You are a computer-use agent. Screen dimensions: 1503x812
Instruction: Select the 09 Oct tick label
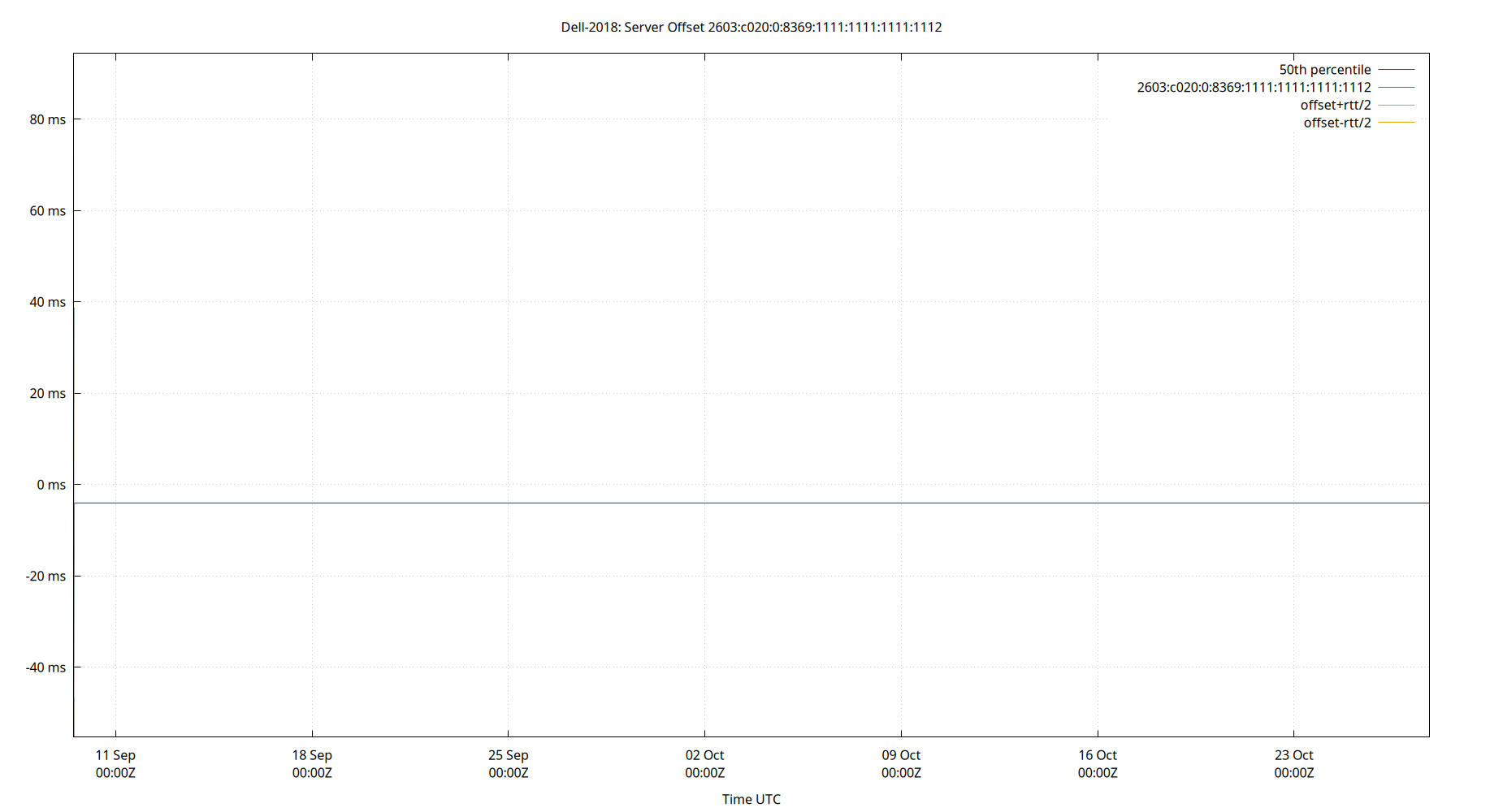[902, 763]
